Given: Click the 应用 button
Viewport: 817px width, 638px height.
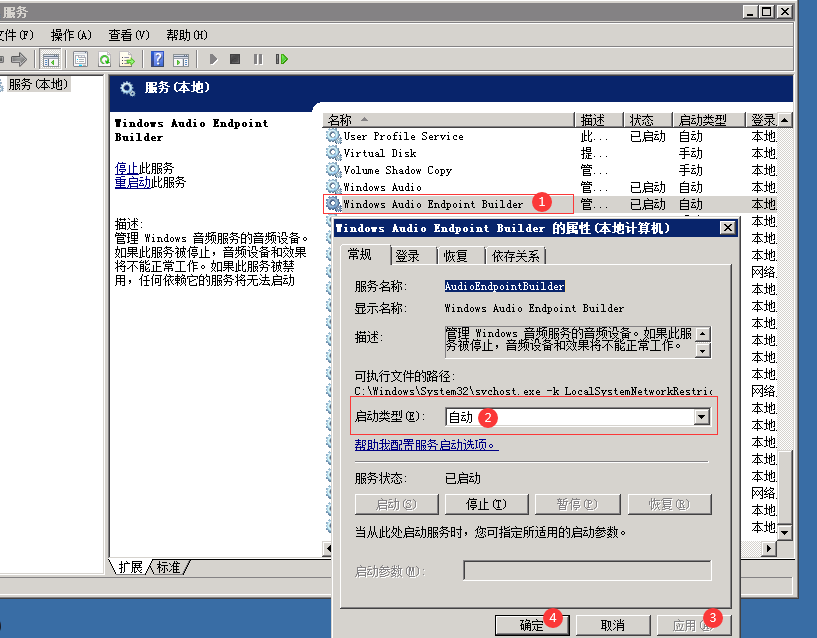Looking at the screenshot, I should pyautogui.click(x=694, y=625).
